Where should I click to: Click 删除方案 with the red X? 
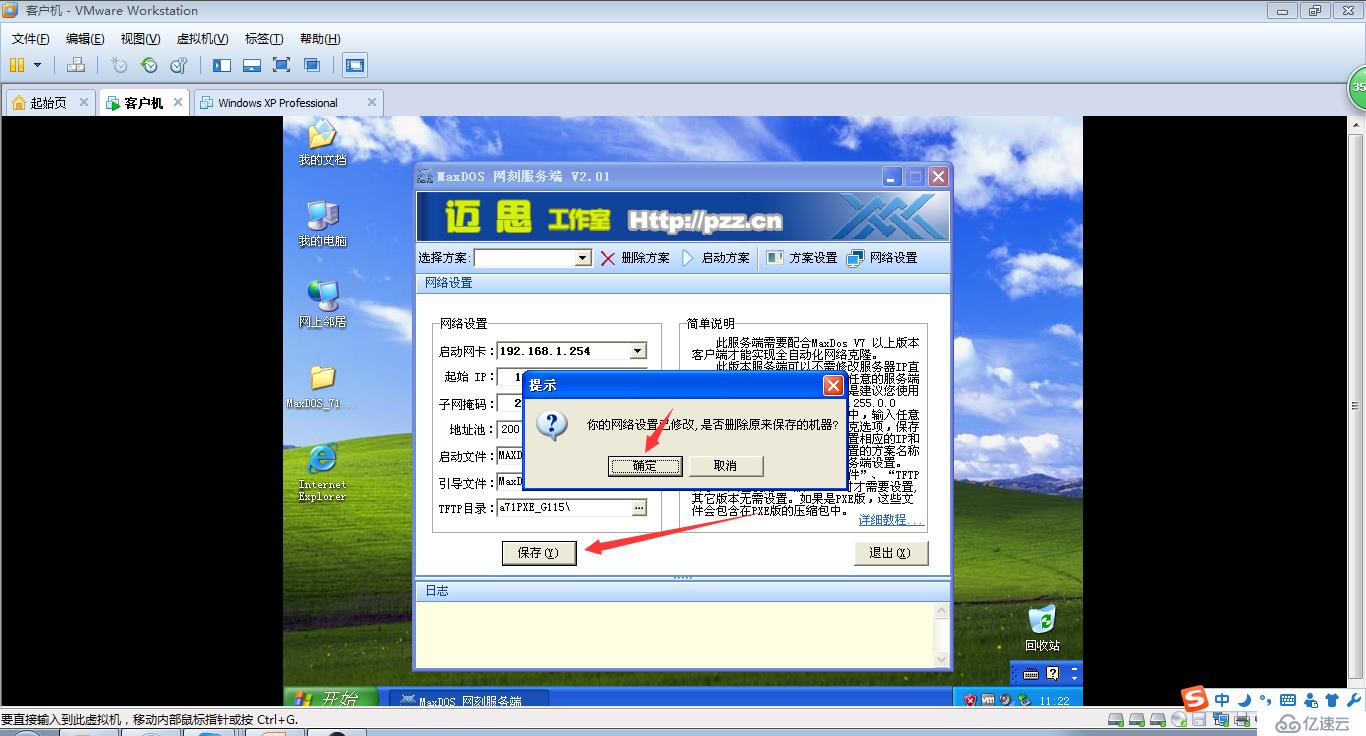coord(635,258)
